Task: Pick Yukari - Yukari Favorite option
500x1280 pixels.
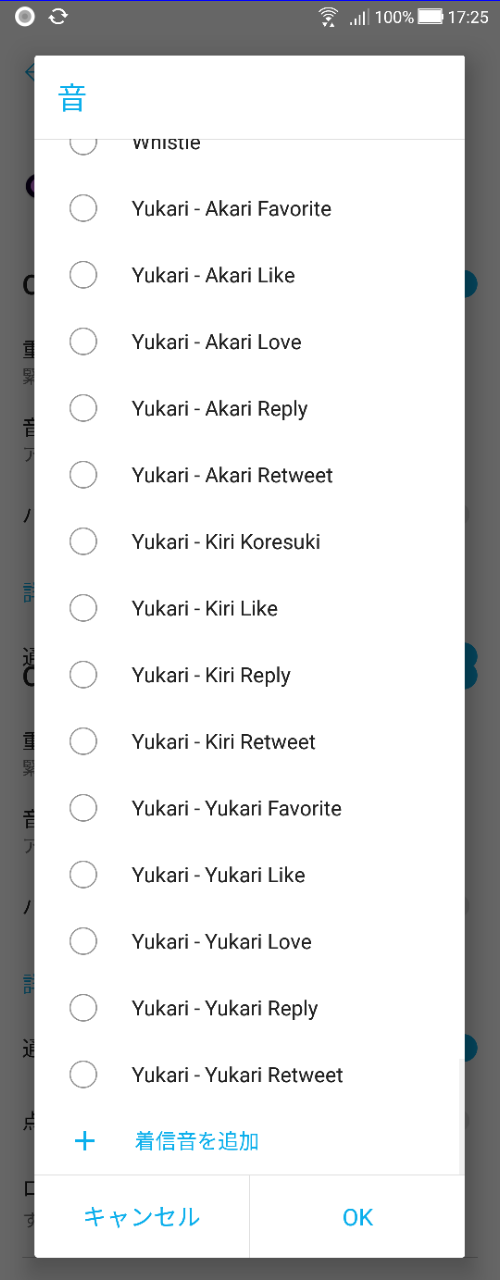Action: coord(249,808)
